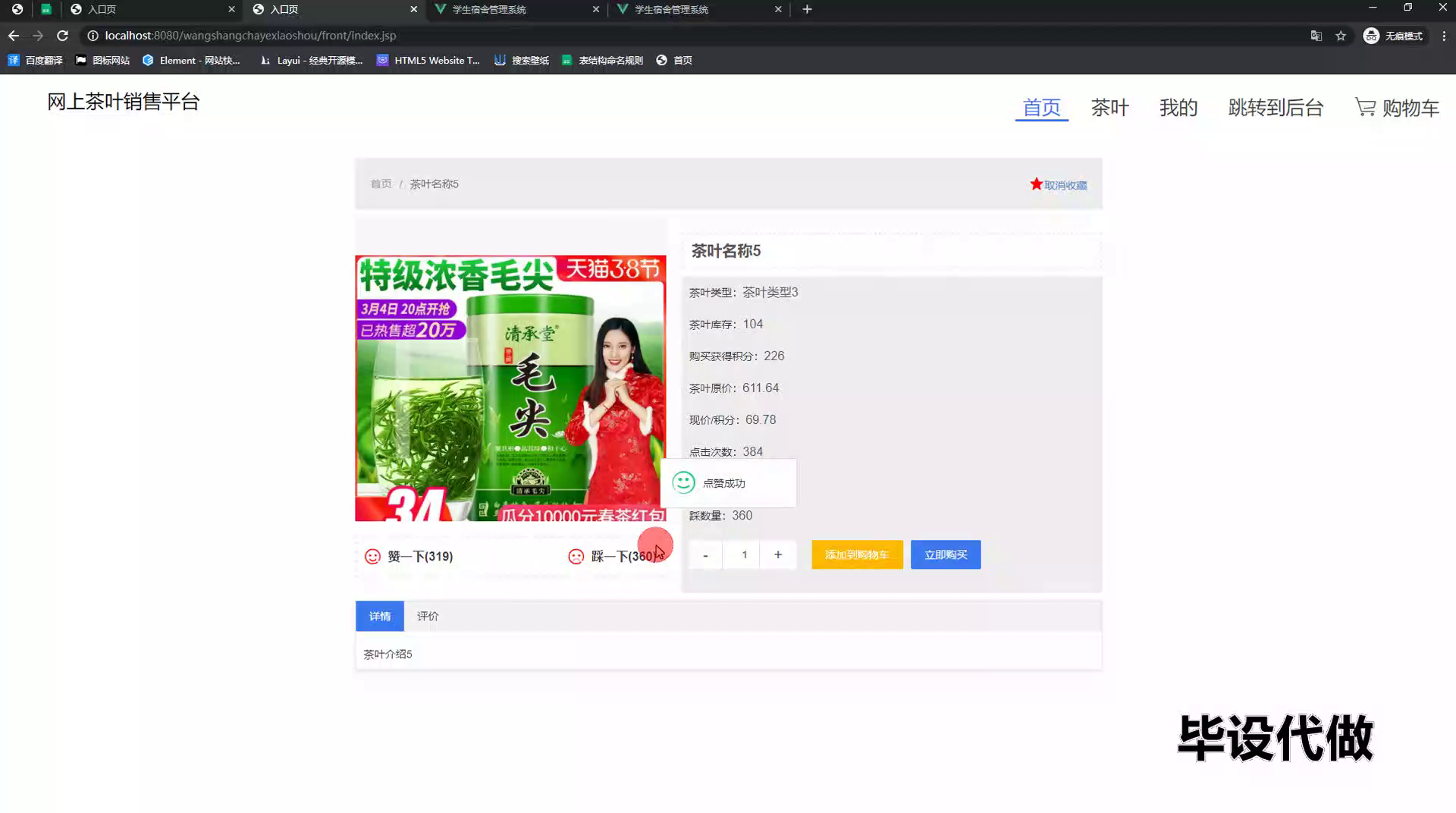This screenshot has width=1456, height=813.
Task: Click the 点赞成功 toast smiley icon
Action: pos(683,482)
